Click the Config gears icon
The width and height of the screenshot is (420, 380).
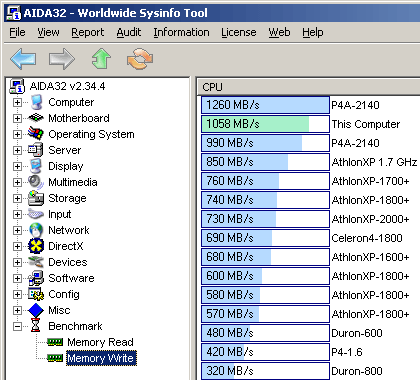[36, 294]
